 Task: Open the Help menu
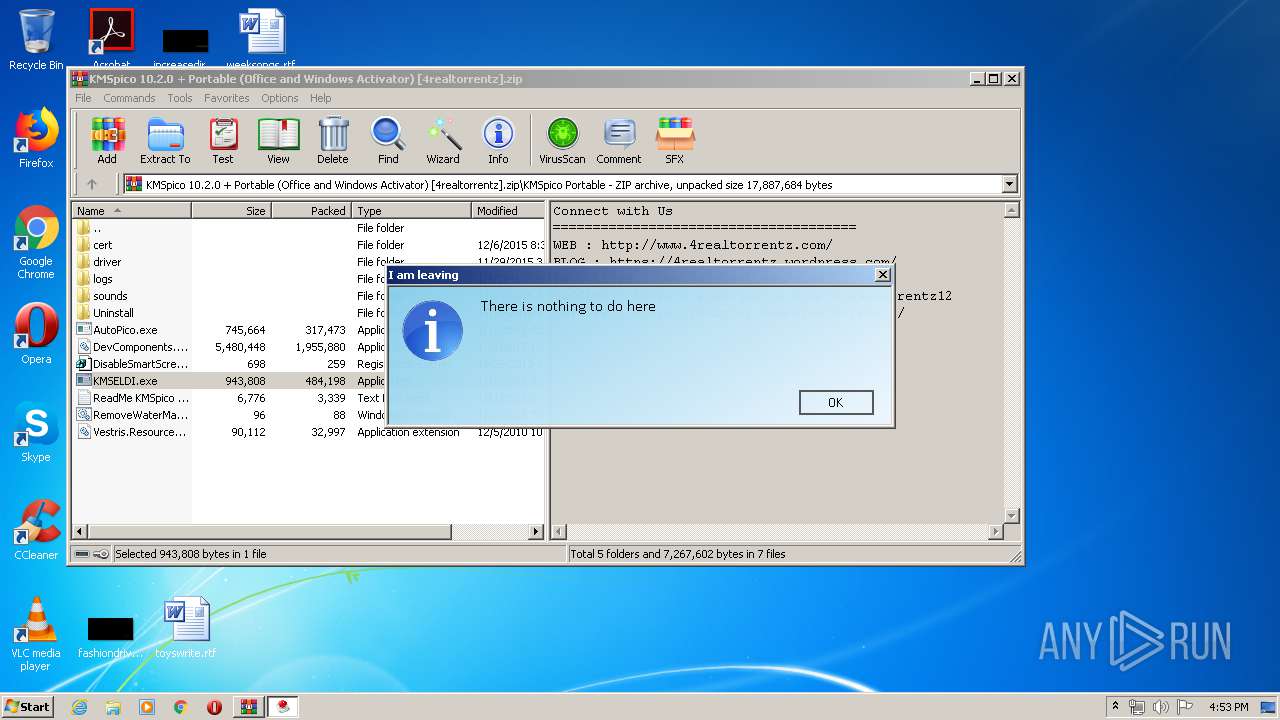(320, 98)
